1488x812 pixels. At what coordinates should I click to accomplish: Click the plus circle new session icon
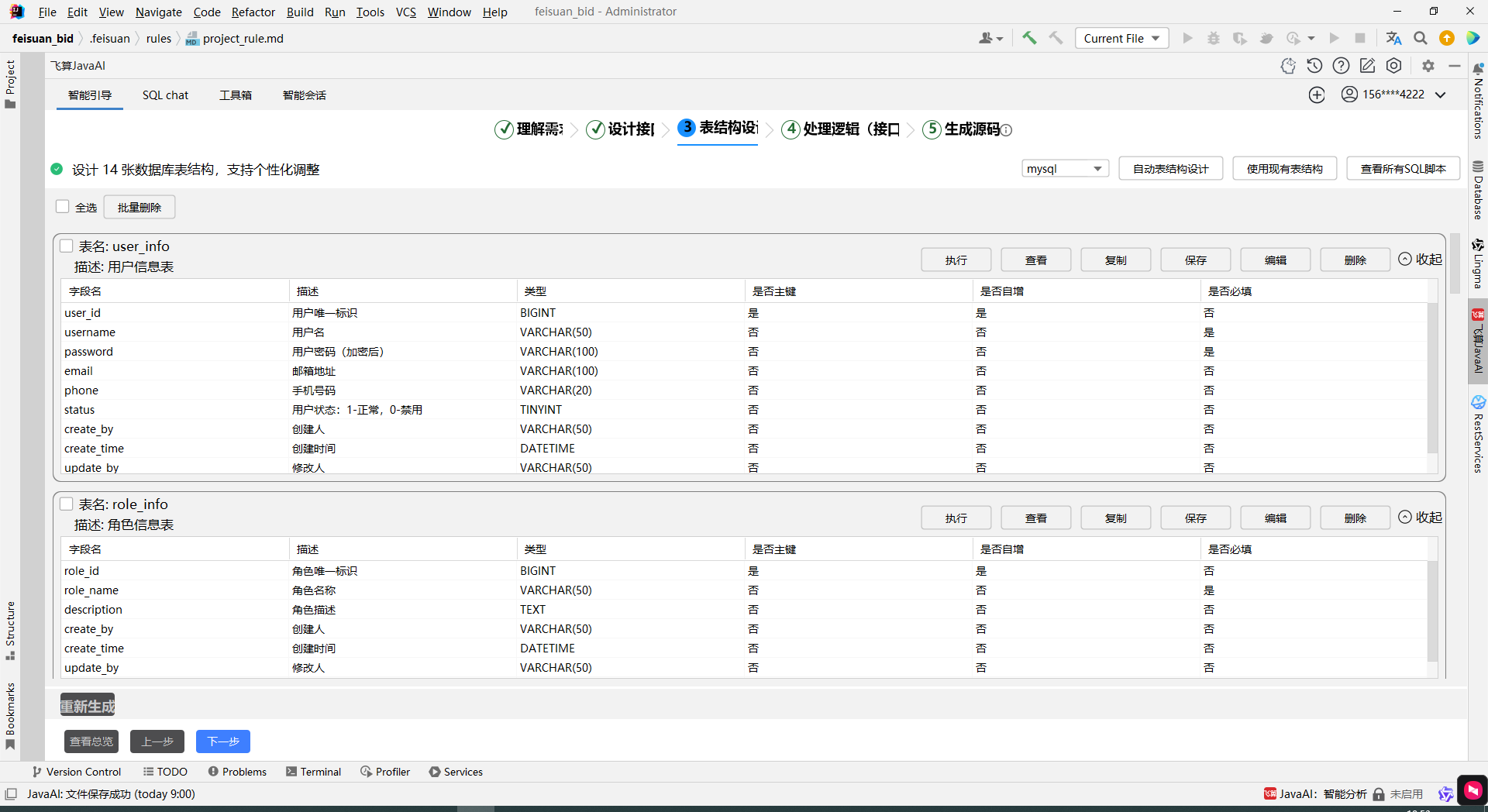coord(1317,95)
